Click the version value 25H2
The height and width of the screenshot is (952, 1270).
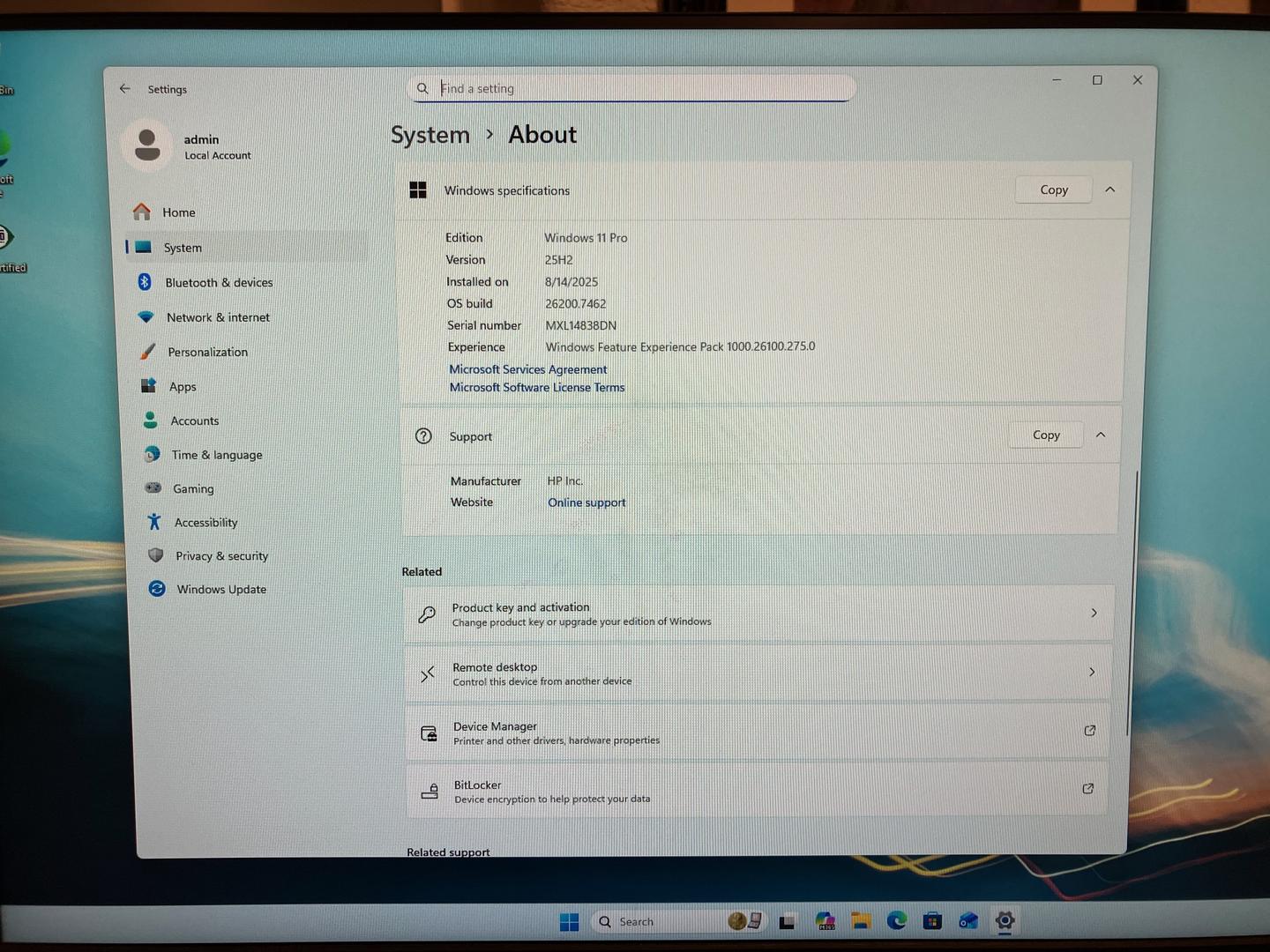559,260
